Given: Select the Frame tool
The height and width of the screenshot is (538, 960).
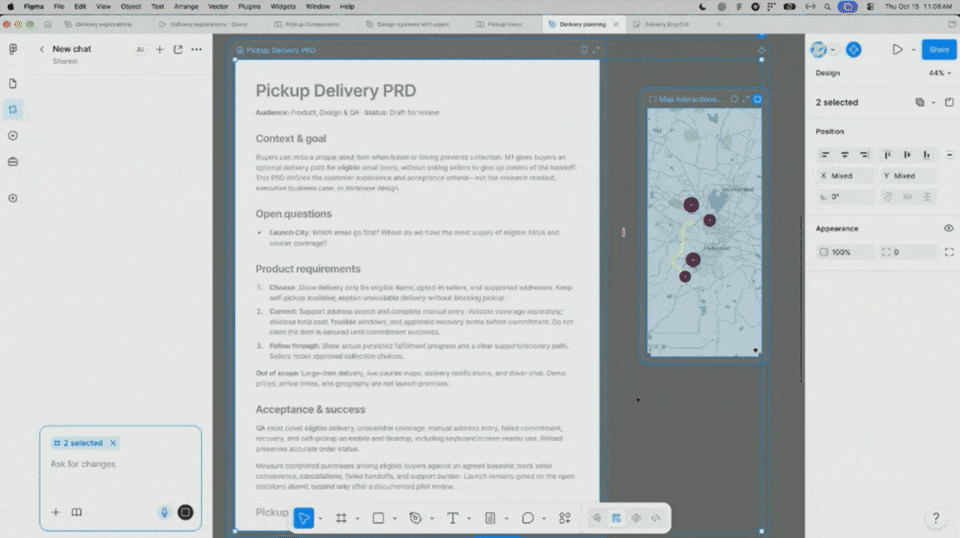Looking at the screenshot, I should click(341, 518).
